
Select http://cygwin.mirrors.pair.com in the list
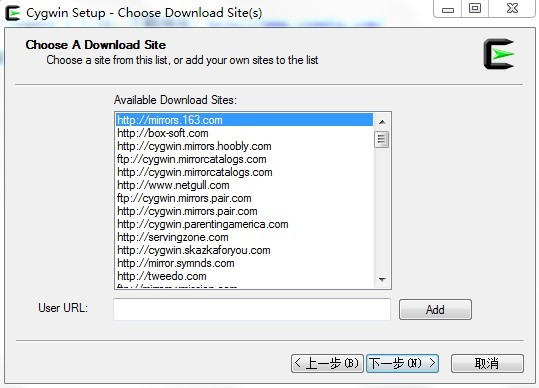[x=244, y=211]
